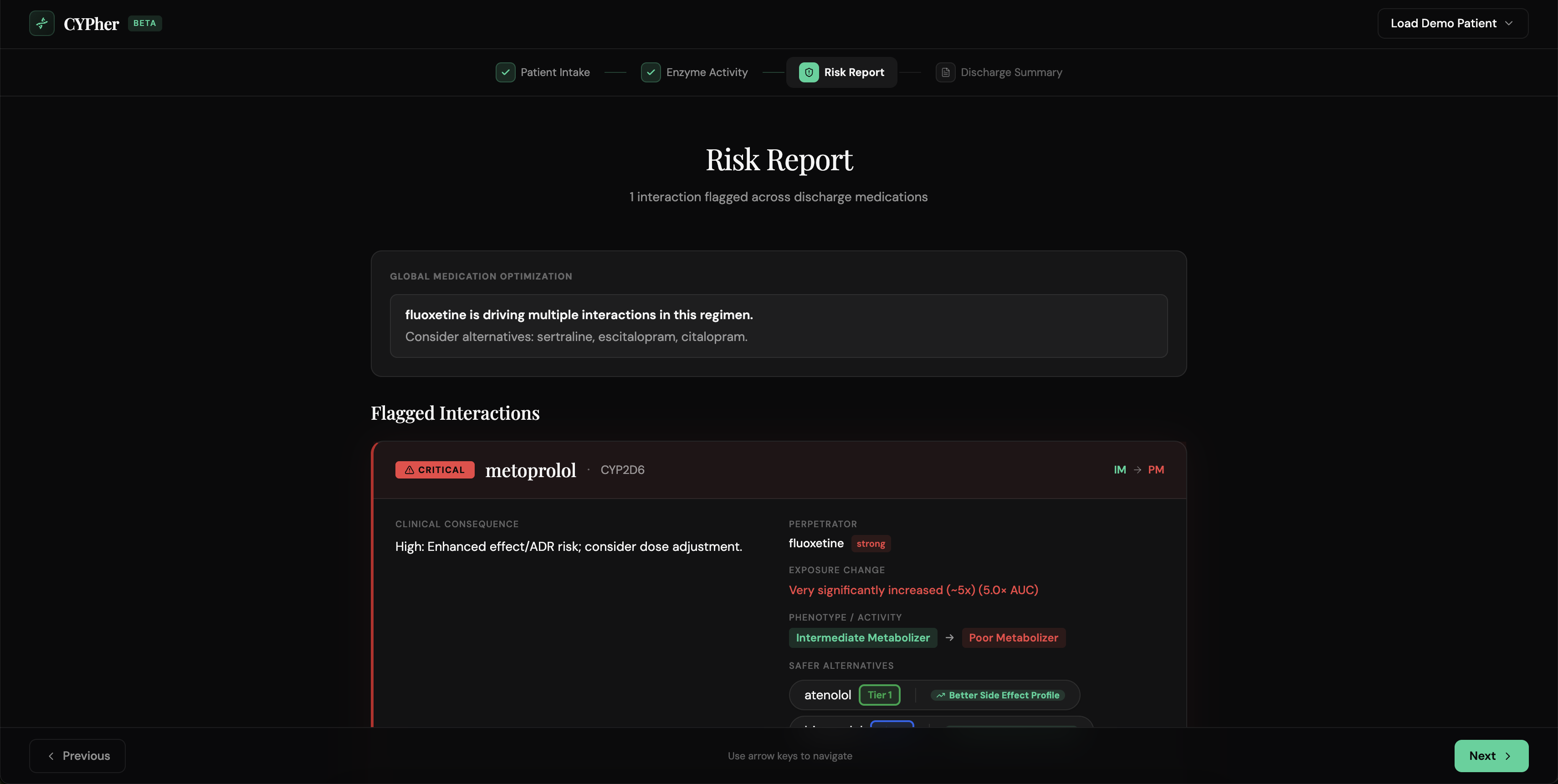Click the Enzyme Activity checkmark icon
Image resolution: width=1558 pixels, height=784 pixels.
click(650, 72)
